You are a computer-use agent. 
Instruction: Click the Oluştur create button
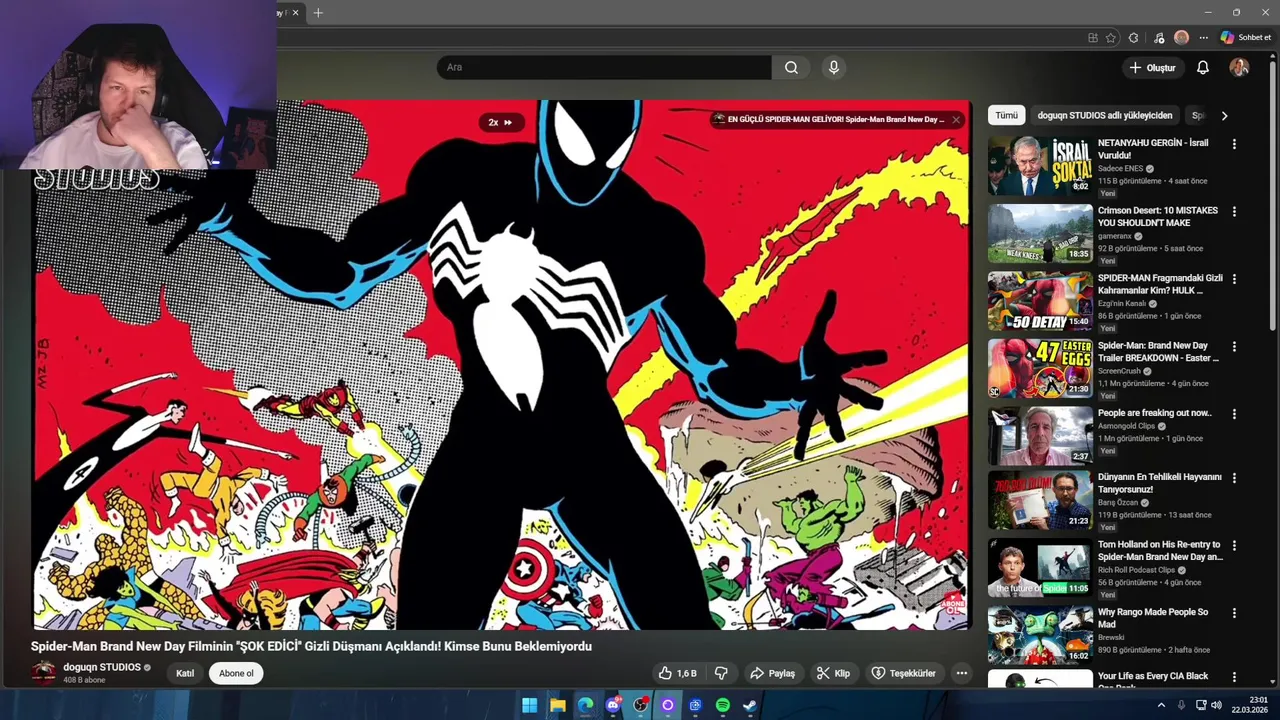tap(1152, 67)
